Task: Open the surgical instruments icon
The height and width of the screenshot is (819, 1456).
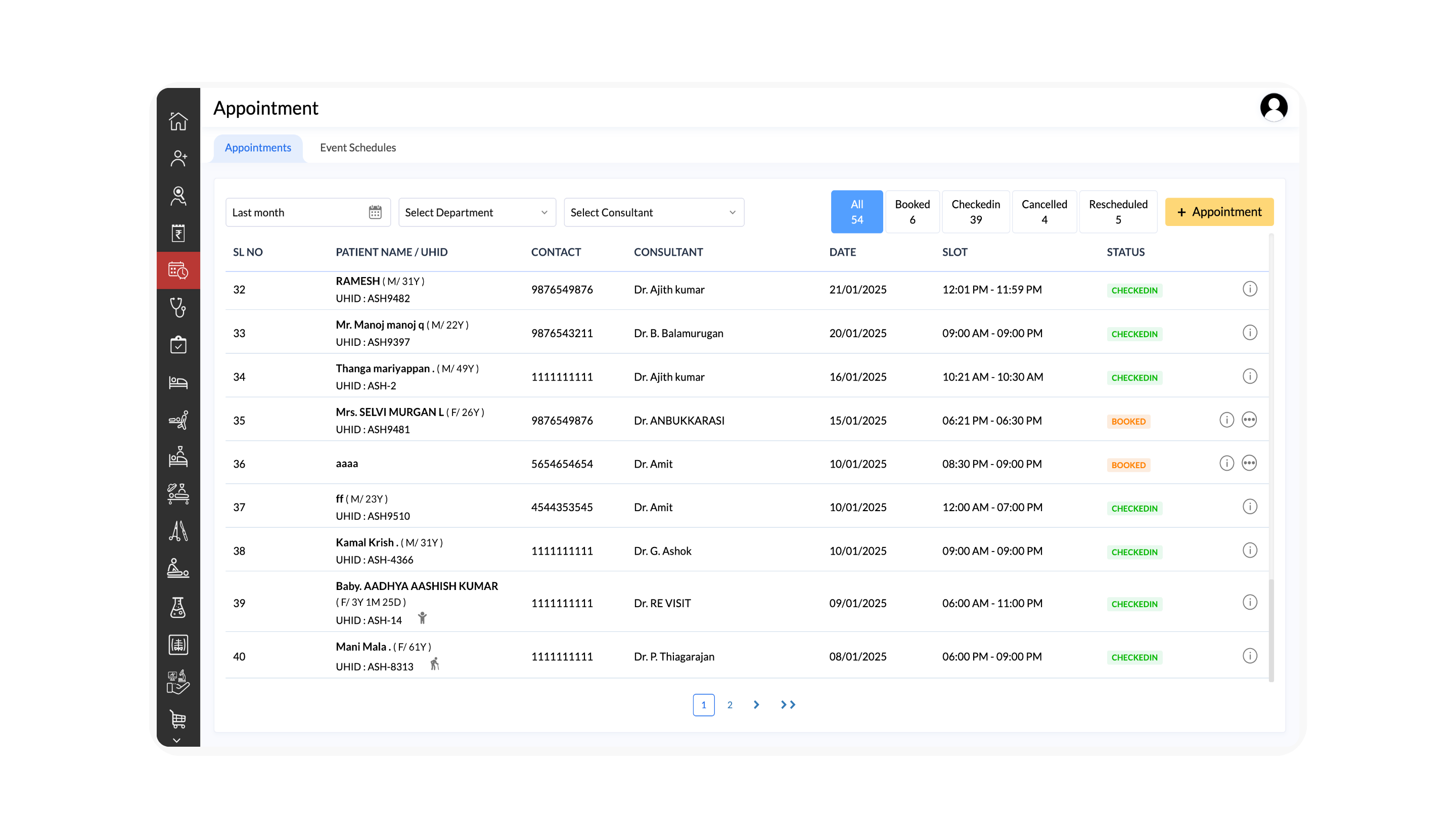Action: 178,531
